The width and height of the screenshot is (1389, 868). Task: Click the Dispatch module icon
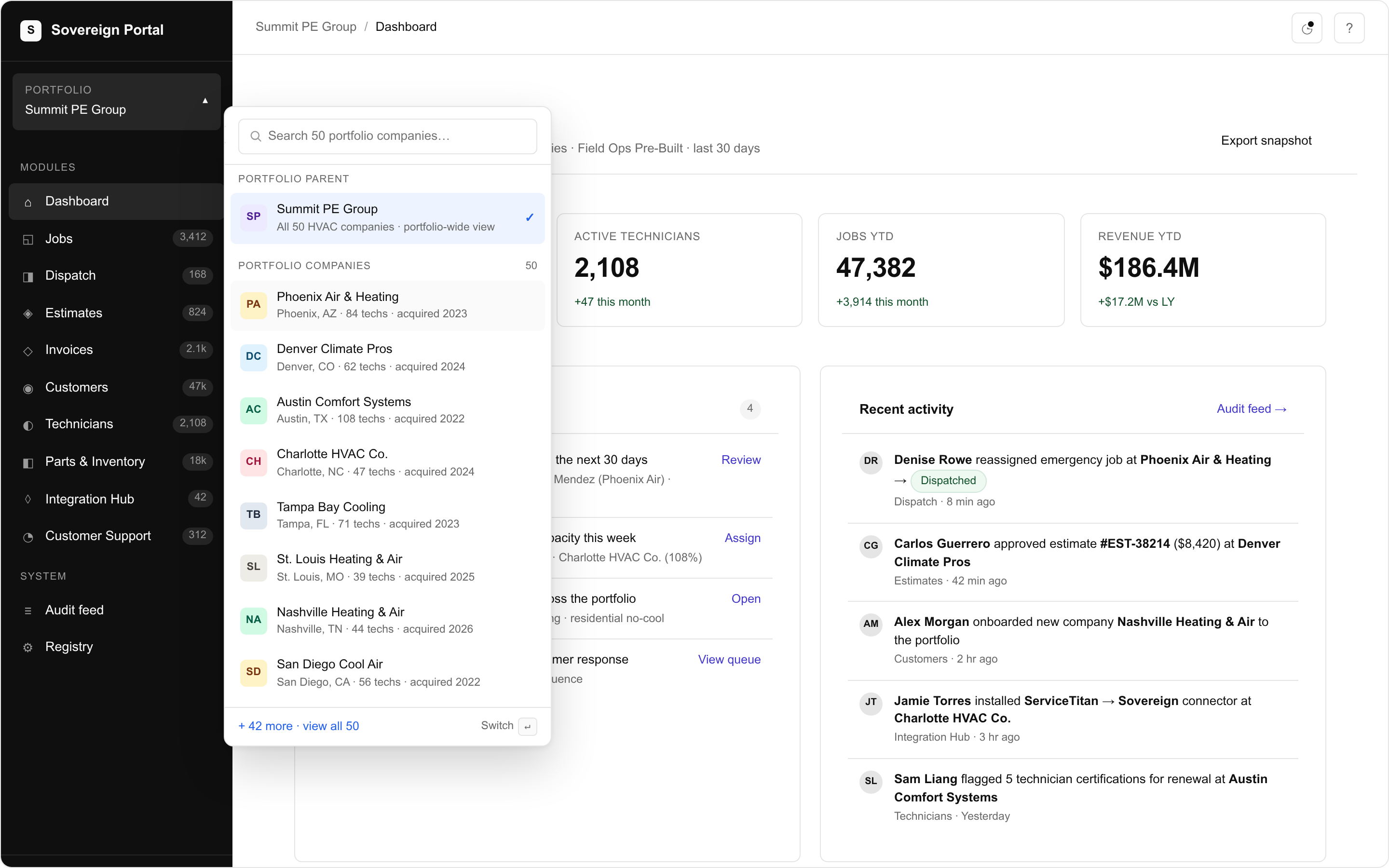pyautogui.click(x=27, y=277)
